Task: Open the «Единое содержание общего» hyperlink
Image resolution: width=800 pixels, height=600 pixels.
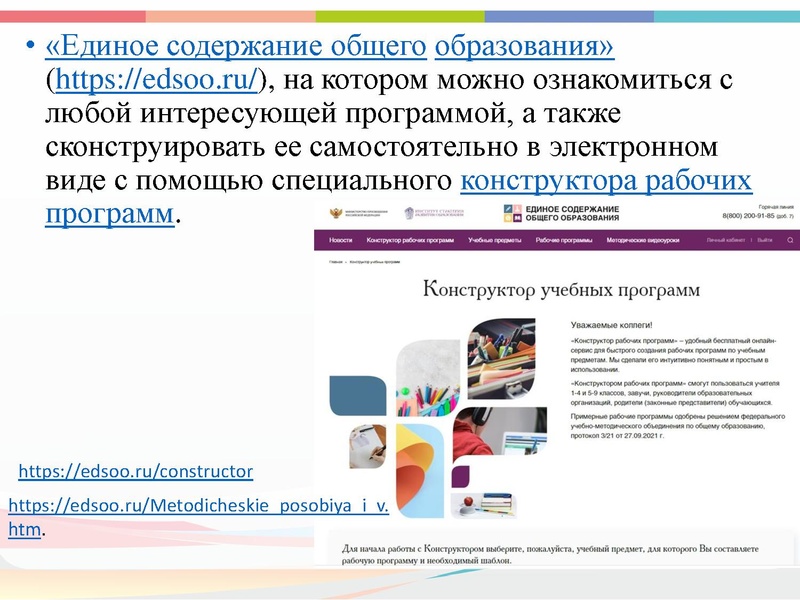Action: tap(238, 46)
